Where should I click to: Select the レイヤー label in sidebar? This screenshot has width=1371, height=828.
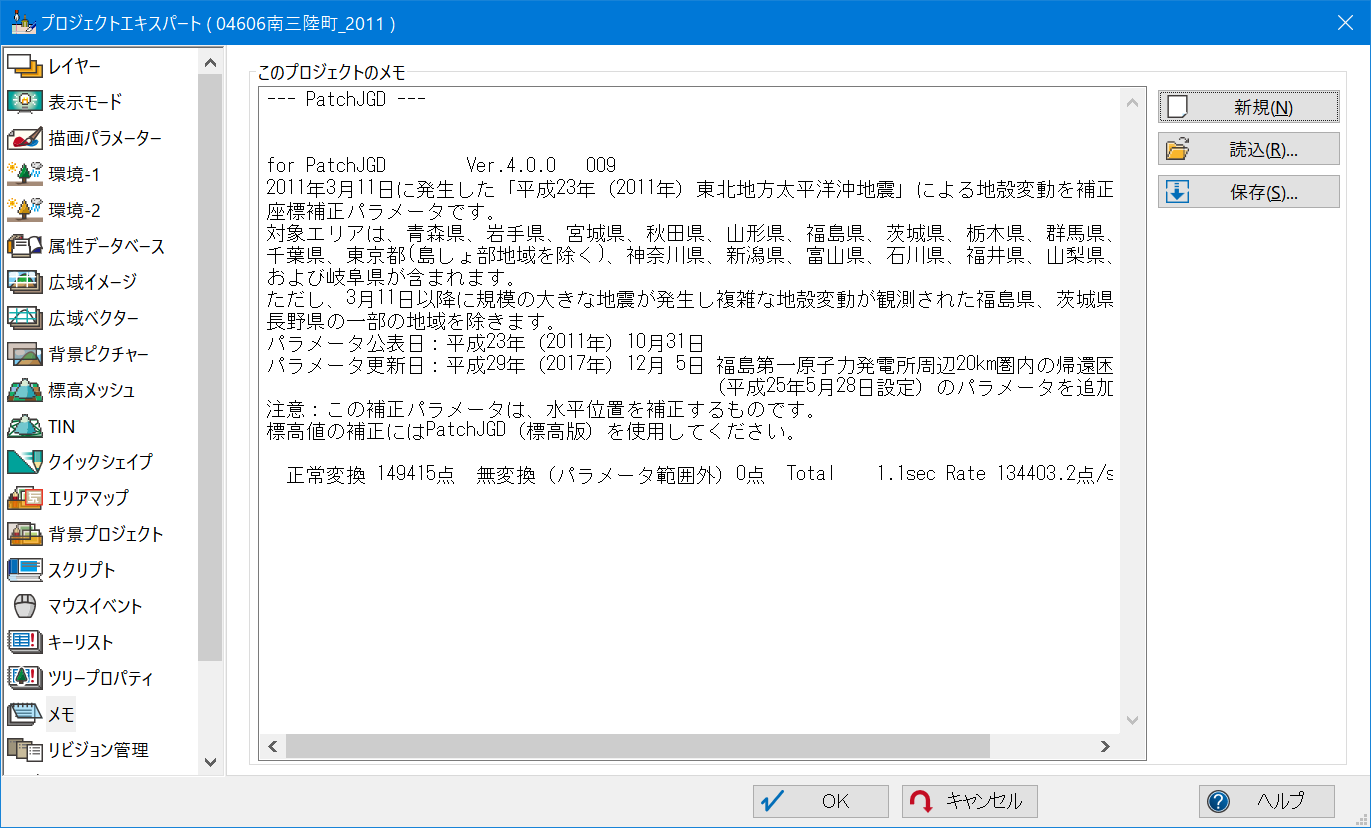75,66
